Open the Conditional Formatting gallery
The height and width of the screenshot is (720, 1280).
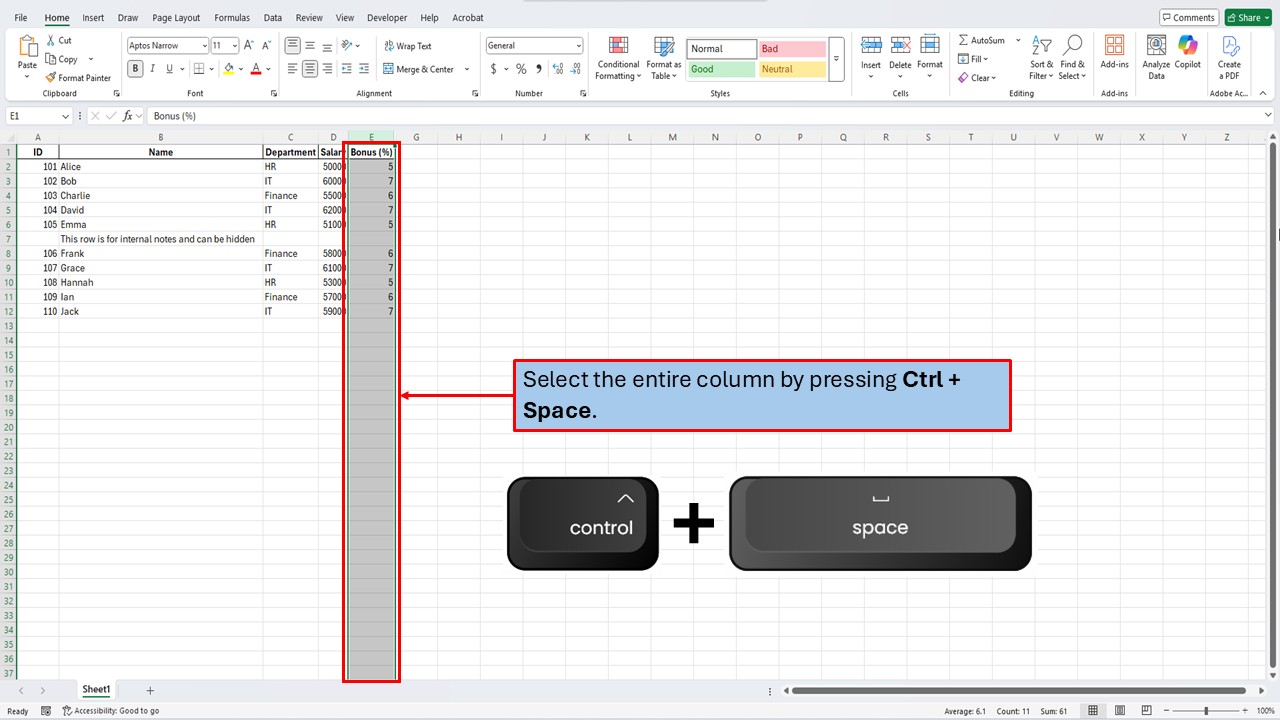coord(617,58)
